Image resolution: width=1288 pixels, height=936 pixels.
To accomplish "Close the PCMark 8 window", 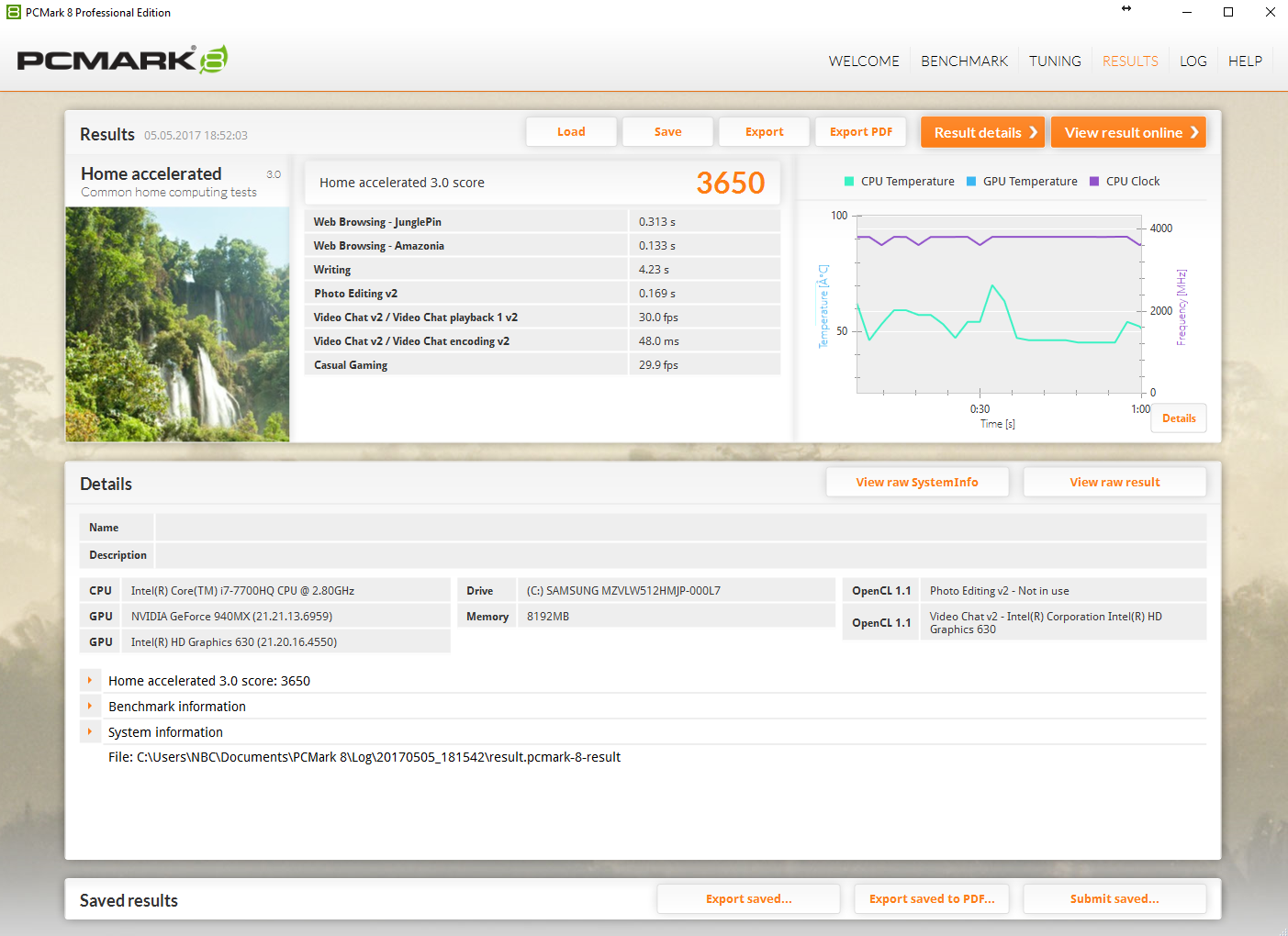I will tap(1270, 13).
